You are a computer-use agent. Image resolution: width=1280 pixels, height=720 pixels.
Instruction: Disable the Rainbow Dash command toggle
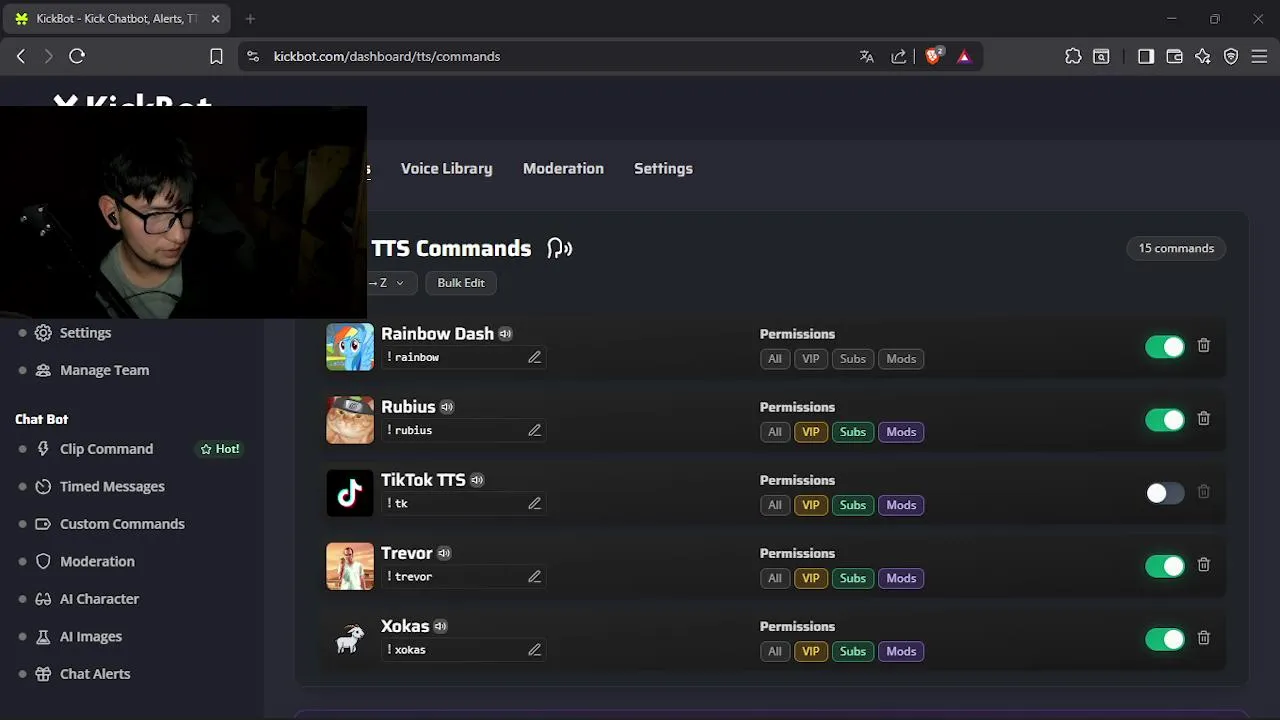tap(1165, 346)
